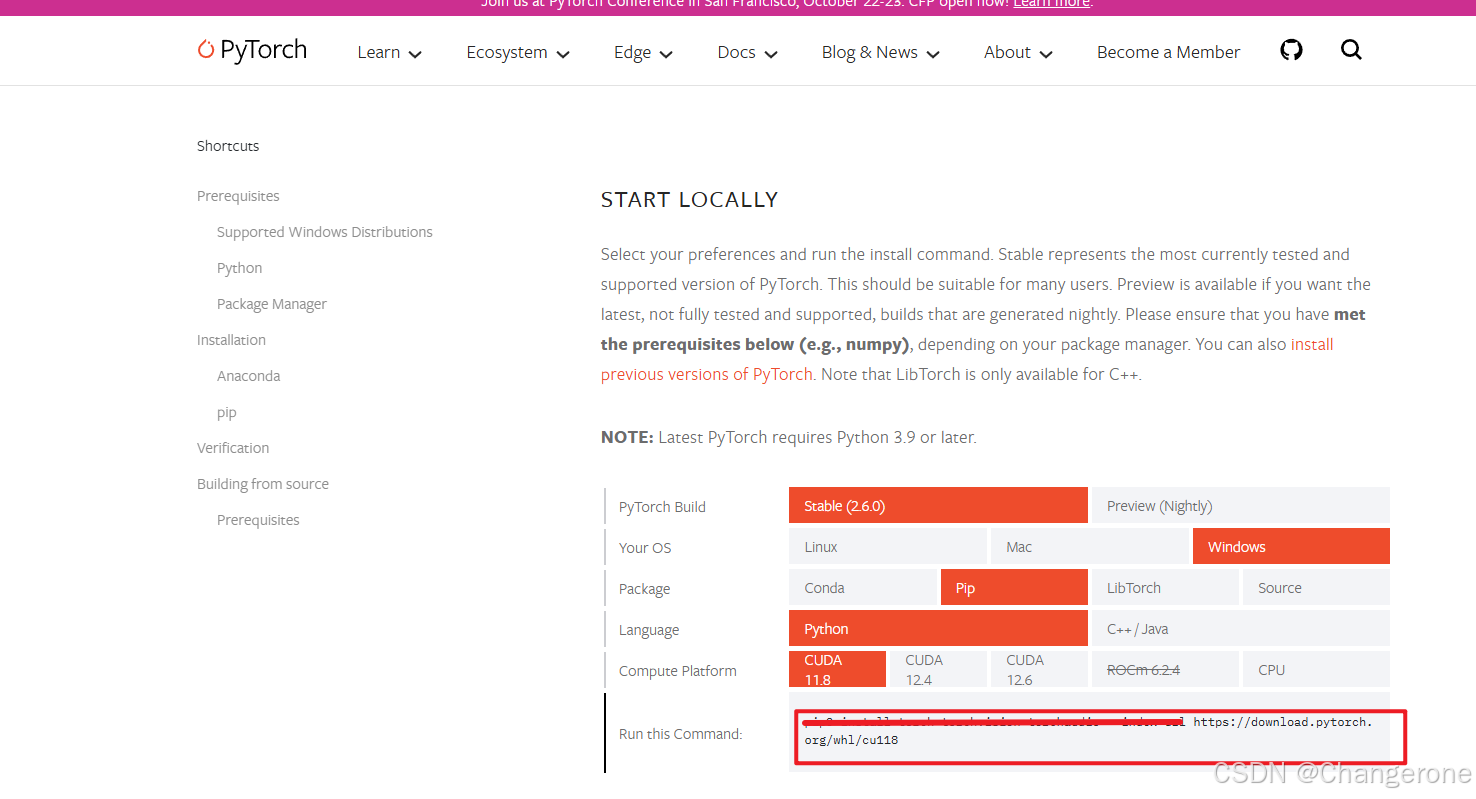
Task: Click the Compute Platform row label
Action: (x=678, y=671)
